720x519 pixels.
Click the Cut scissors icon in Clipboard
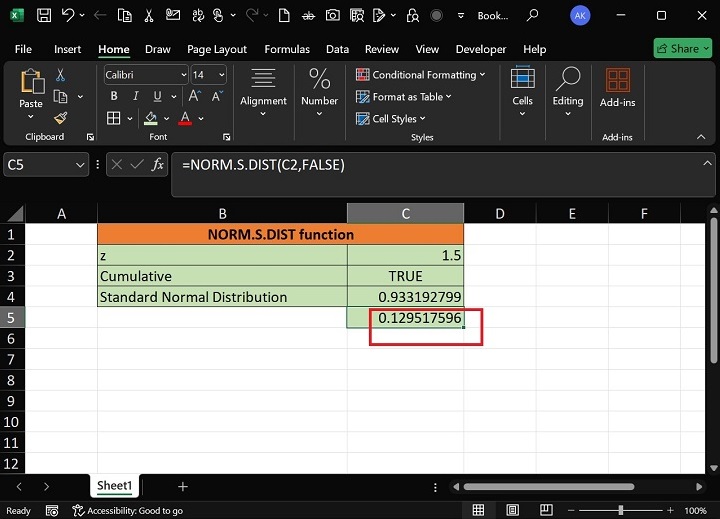(60, 75)
